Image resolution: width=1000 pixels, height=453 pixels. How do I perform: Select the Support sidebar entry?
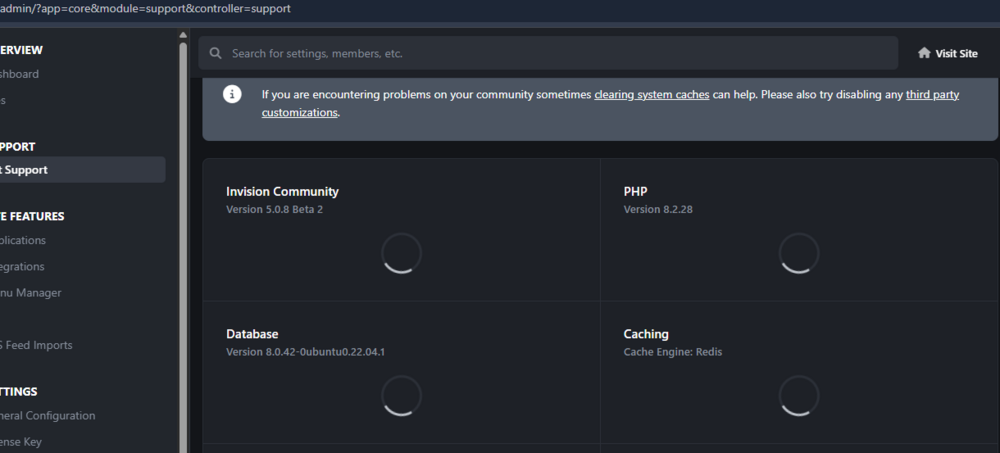point(81,170)
